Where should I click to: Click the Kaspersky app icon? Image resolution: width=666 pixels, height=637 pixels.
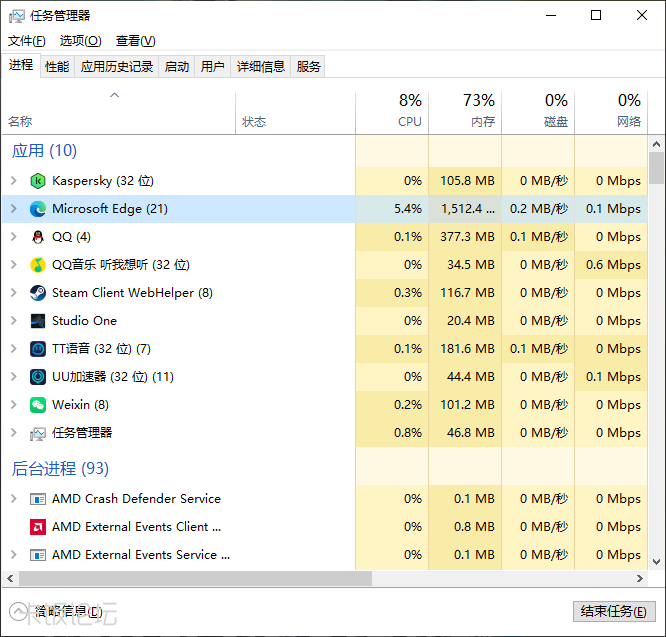[38, 181]
